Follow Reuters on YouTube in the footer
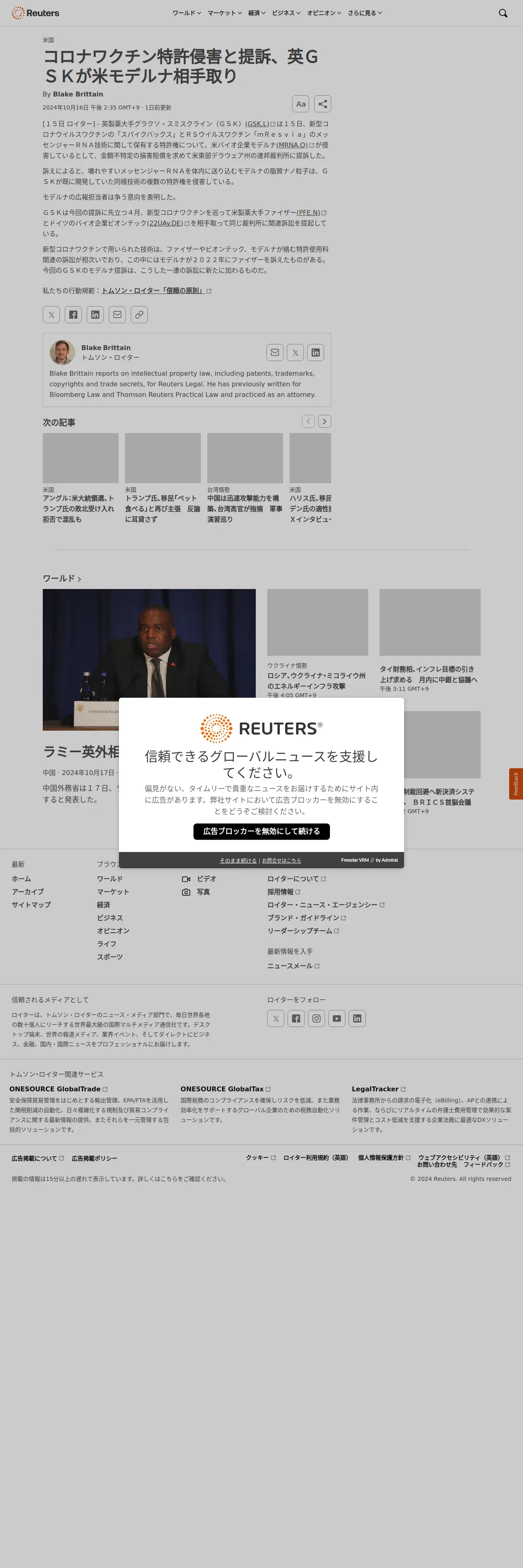 [x=337, y=1018]
